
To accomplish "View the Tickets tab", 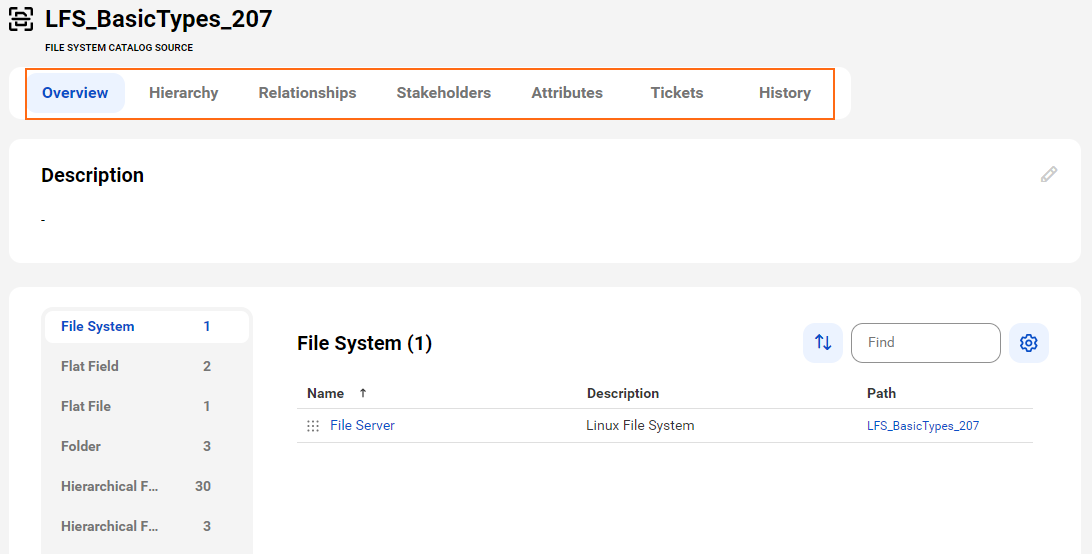I will [677, 93].
